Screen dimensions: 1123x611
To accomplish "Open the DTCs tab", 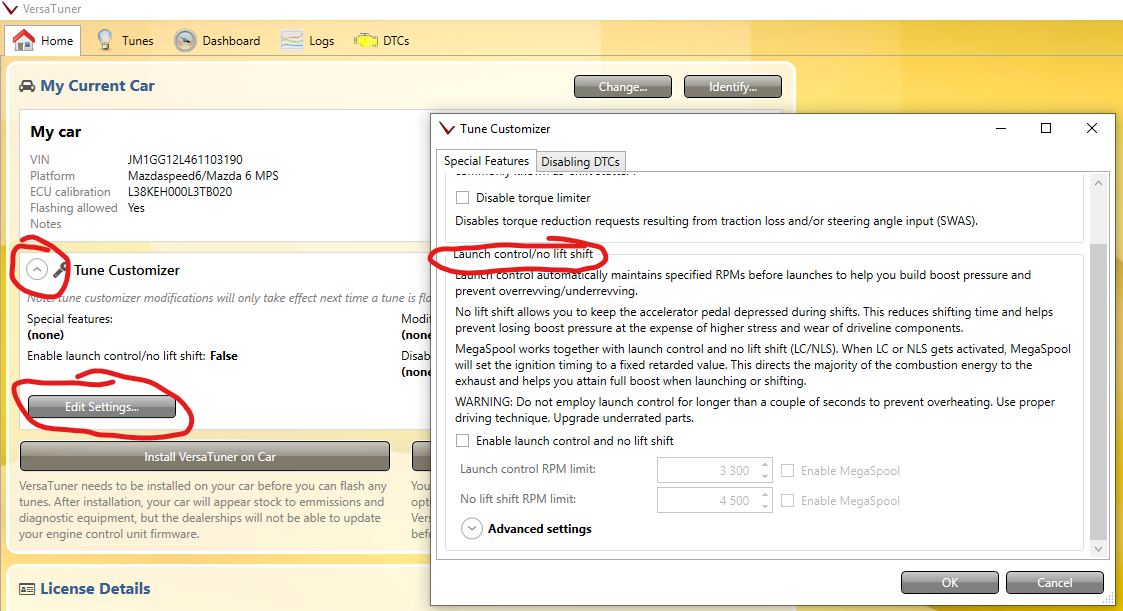I will 382,41.
